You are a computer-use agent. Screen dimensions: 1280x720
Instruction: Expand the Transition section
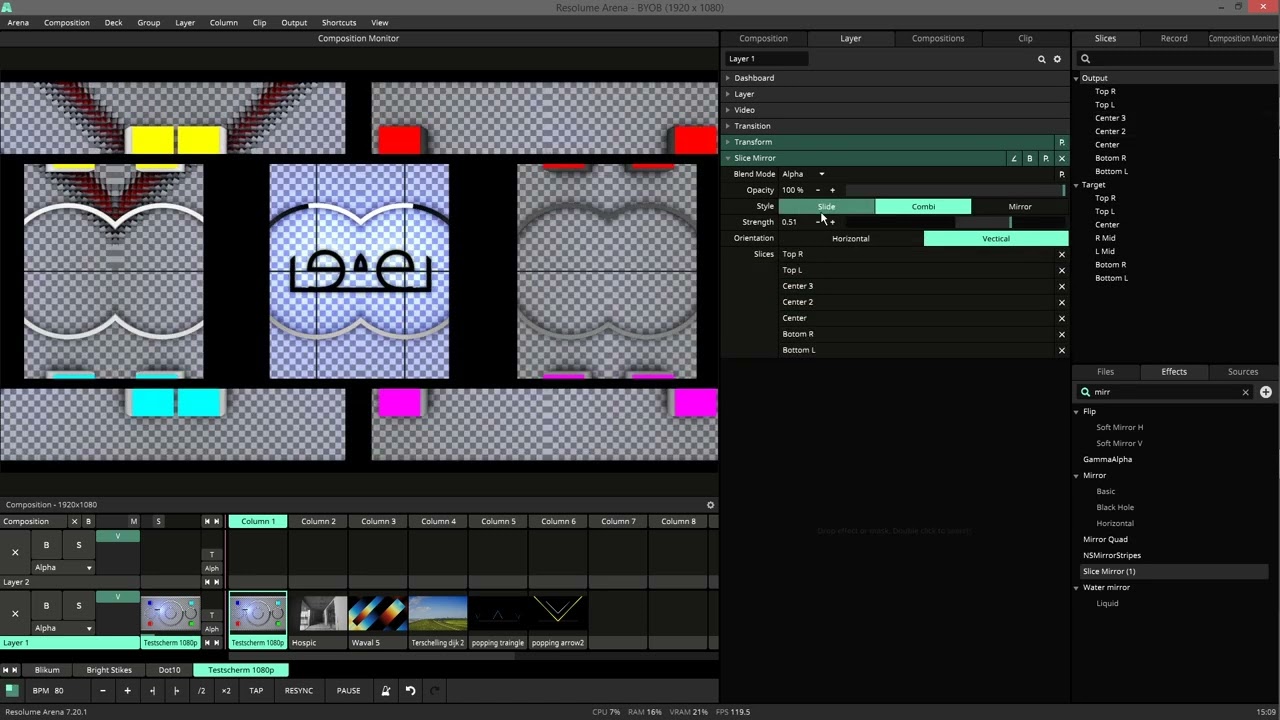pyautogui.click(x=728, y=126)
